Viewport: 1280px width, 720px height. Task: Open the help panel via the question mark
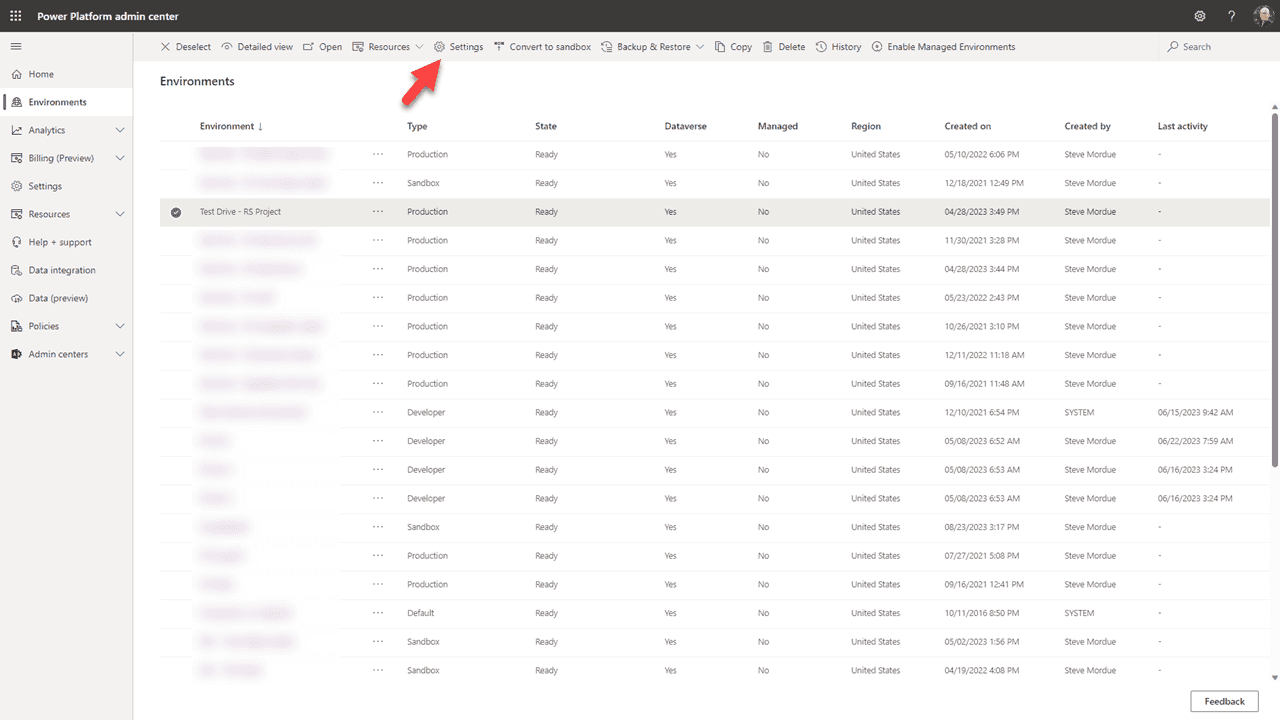(1231, 15)
